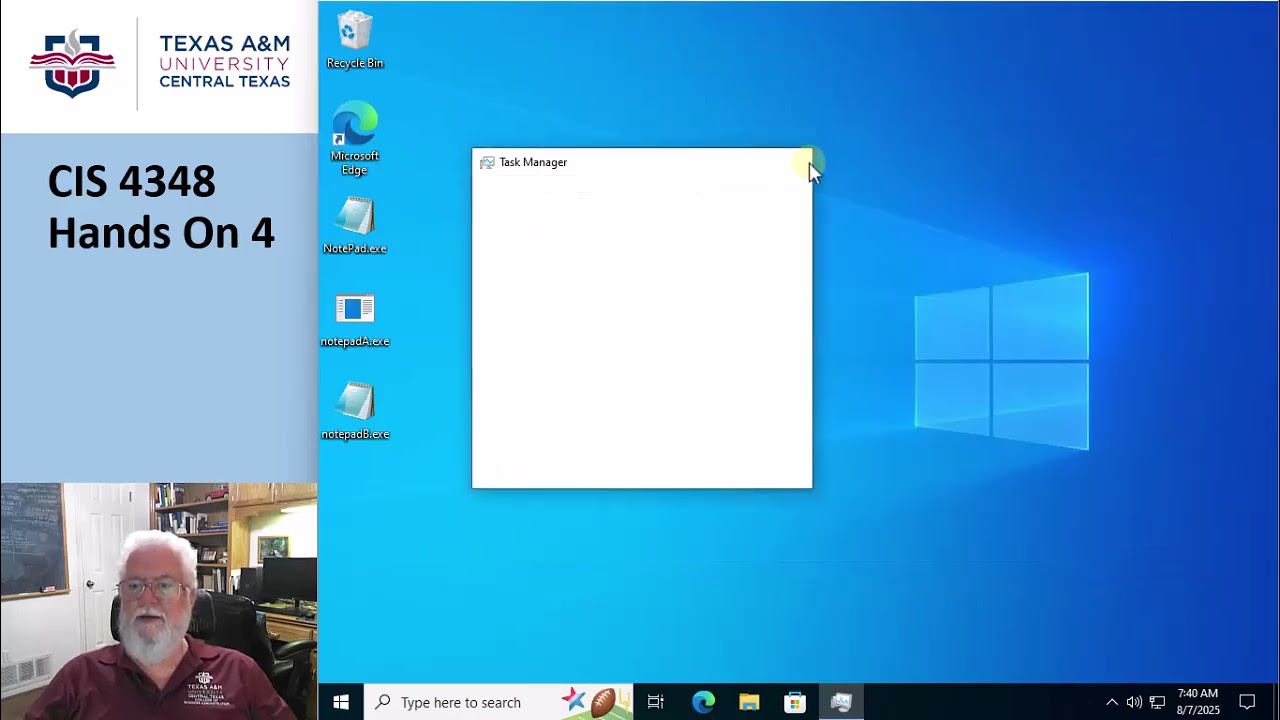Viewport: 1280px width, 720px height.
Task: Launch the Microsoft Edge desktop shortcut
Action: [354, 138]
